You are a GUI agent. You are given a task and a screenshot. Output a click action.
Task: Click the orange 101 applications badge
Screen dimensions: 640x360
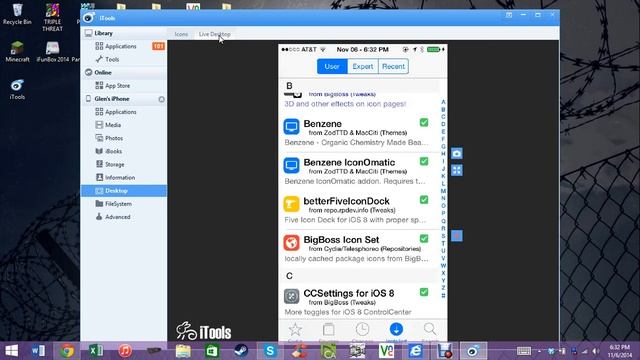(158, 46)
